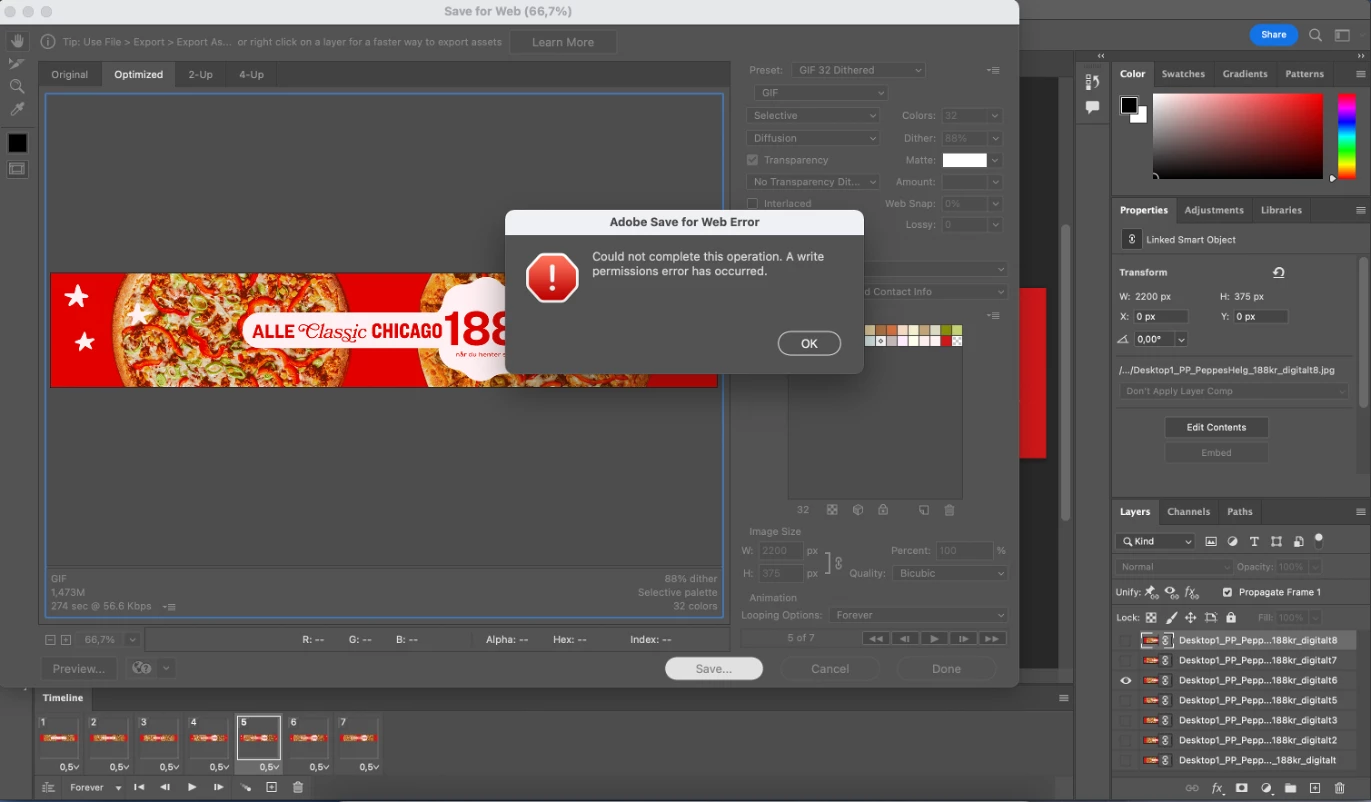Image resolution: width=1372 pixels, height=802 pixels.
Task: Reset the transform in Properties panel
Action: click(1278, 272)
